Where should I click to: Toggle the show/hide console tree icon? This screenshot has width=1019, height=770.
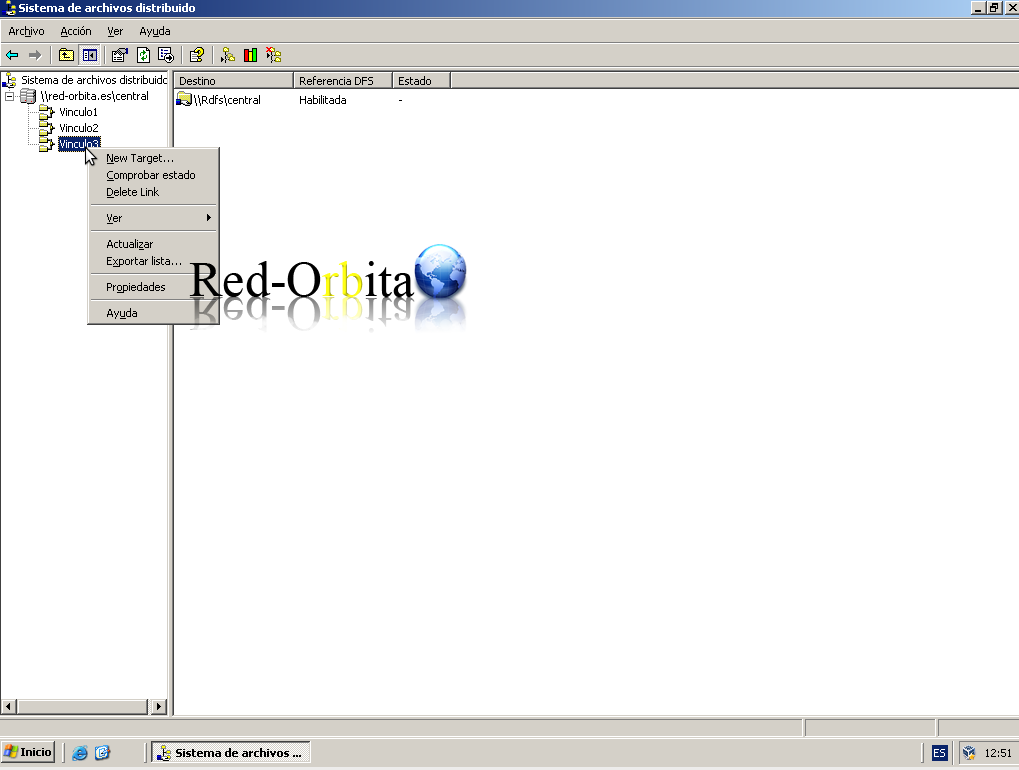[90, 55]
